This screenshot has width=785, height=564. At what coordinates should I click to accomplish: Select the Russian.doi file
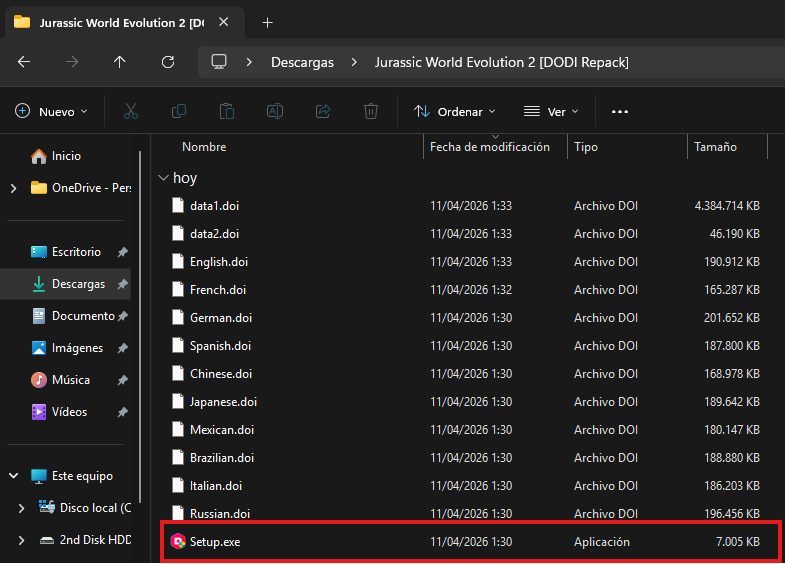click(x=220, y=514)
